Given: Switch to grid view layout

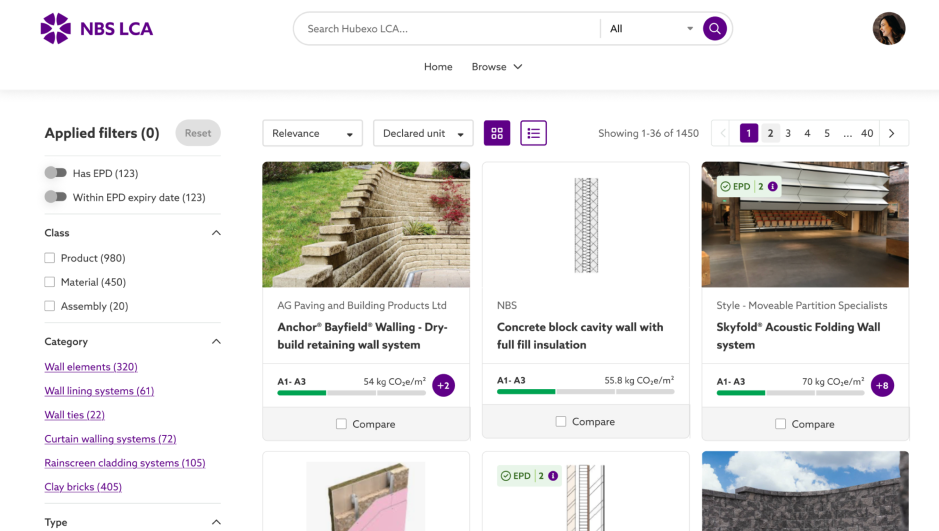Looking at the screenshot, I should tap(497, 133).
